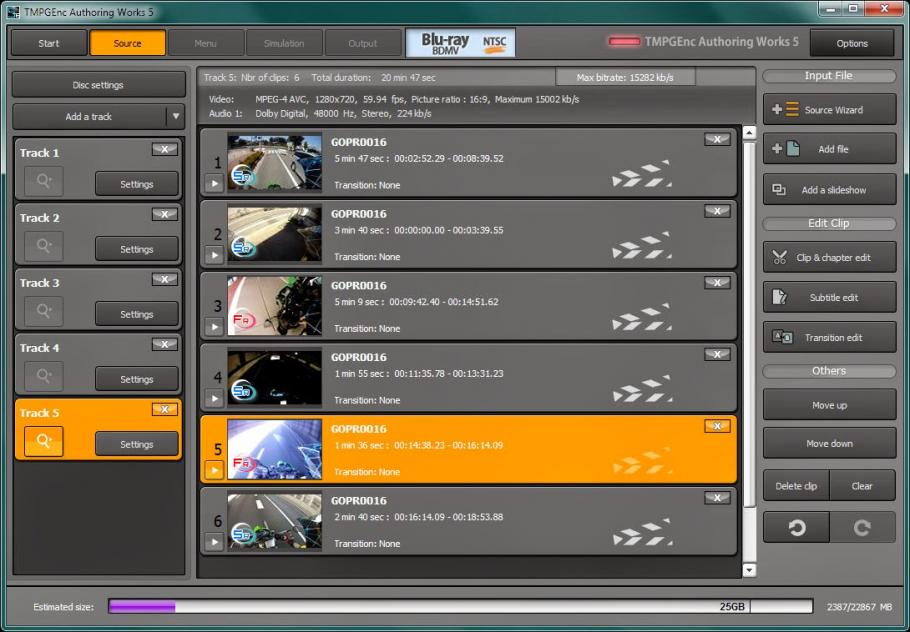Click the transition icon on clip 1

pos(641,175)
